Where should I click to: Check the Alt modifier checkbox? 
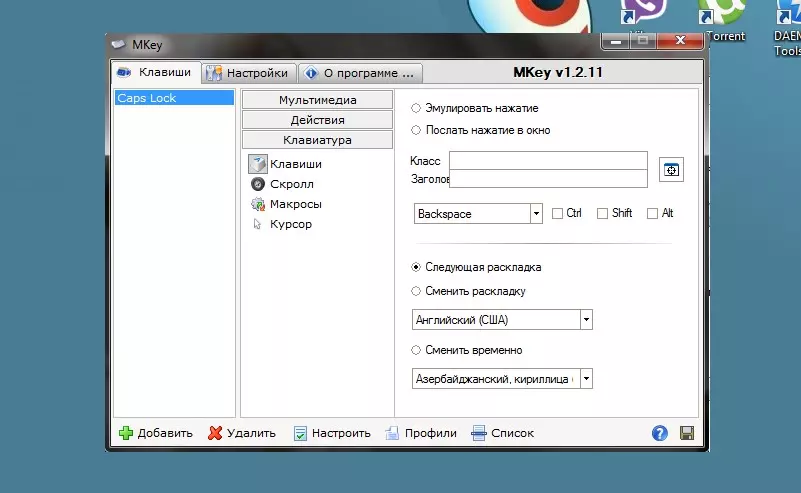pyautogui.click(x=652, y=213)
